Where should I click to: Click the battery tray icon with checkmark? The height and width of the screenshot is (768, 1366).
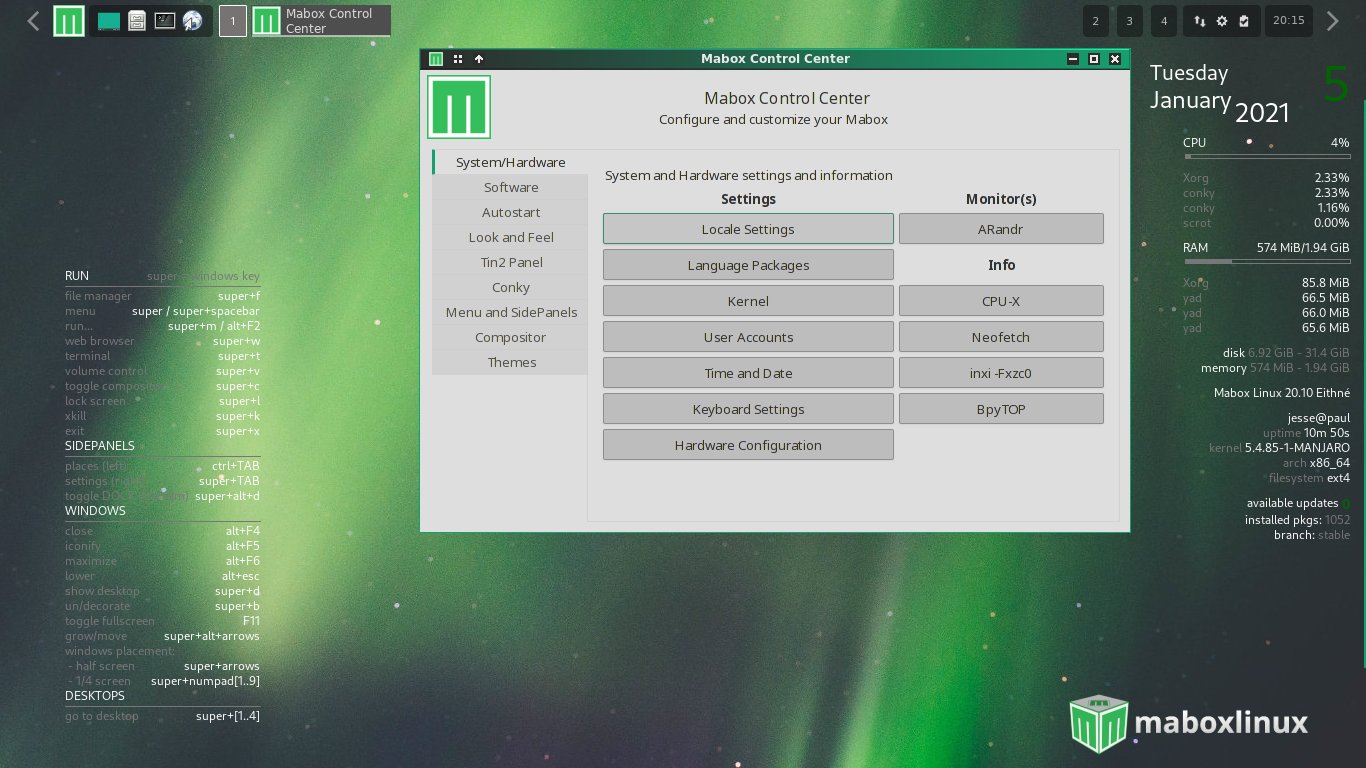[x=1243, y=21]
